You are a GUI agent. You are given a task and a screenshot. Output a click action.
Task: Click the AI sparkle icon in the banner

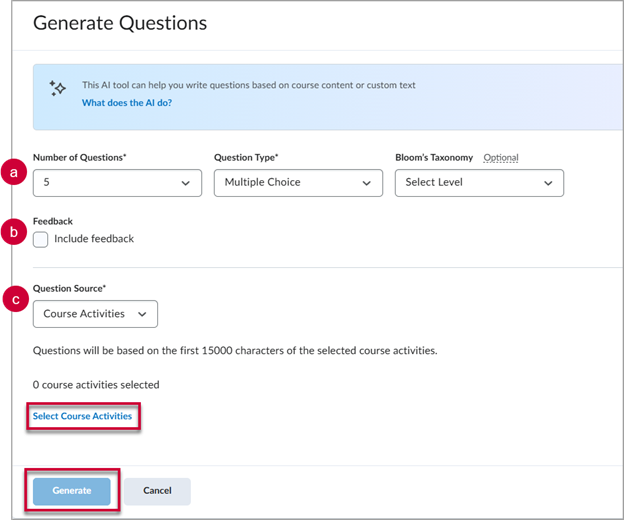click(58, 88)
